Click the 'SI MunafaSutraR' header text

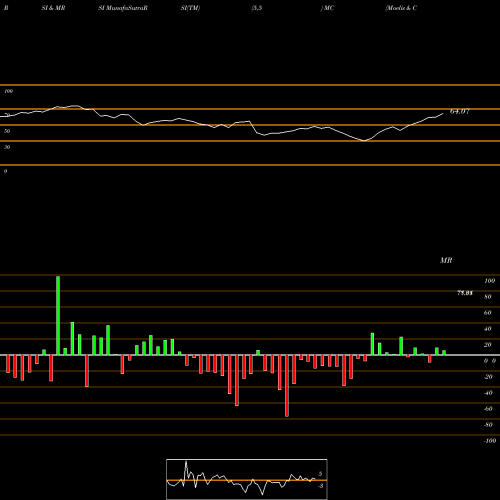pyautogui.click(x=123, y=8)
